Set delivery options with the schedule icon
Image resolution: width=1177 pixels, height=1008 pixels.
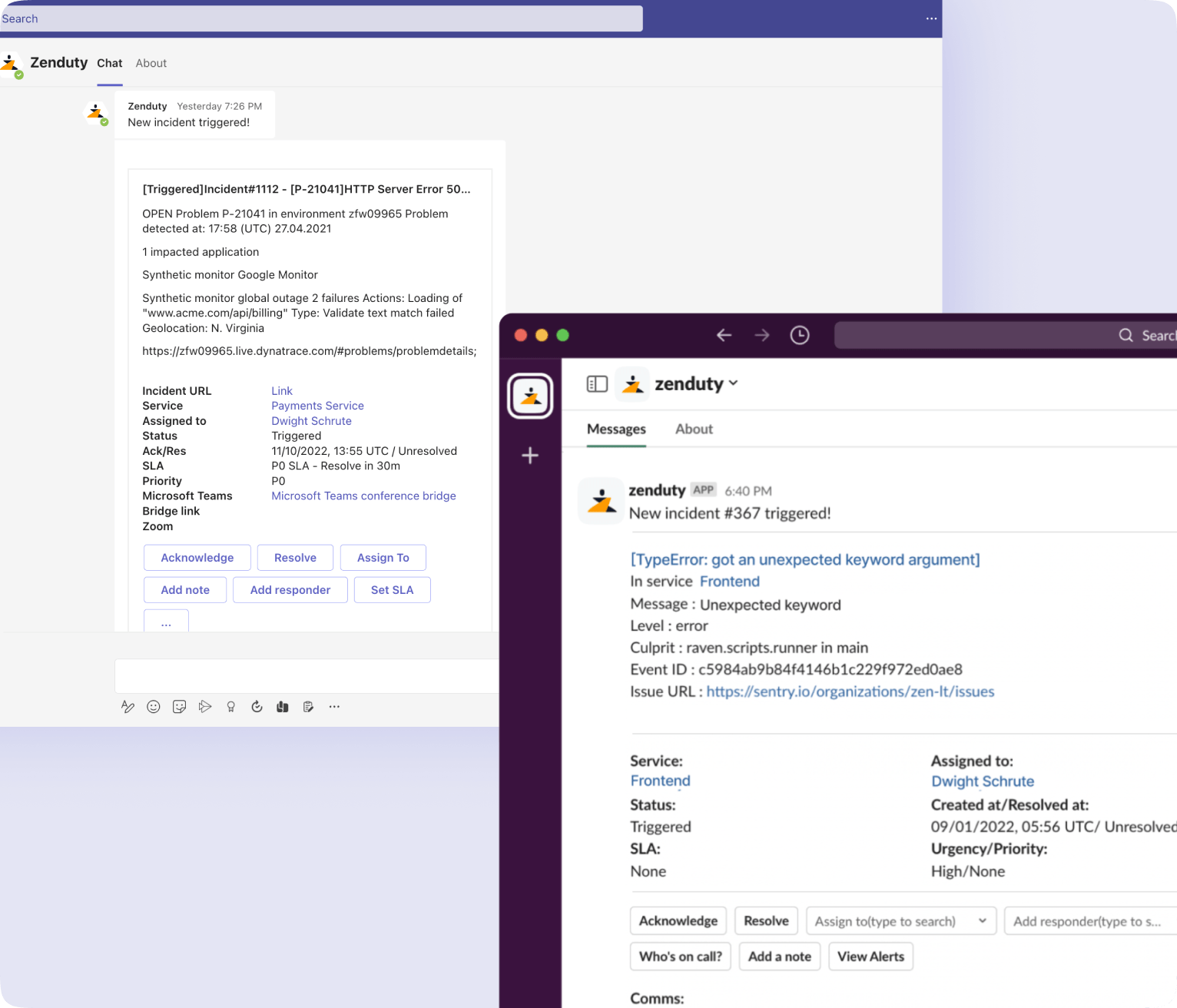click(257, 707)
